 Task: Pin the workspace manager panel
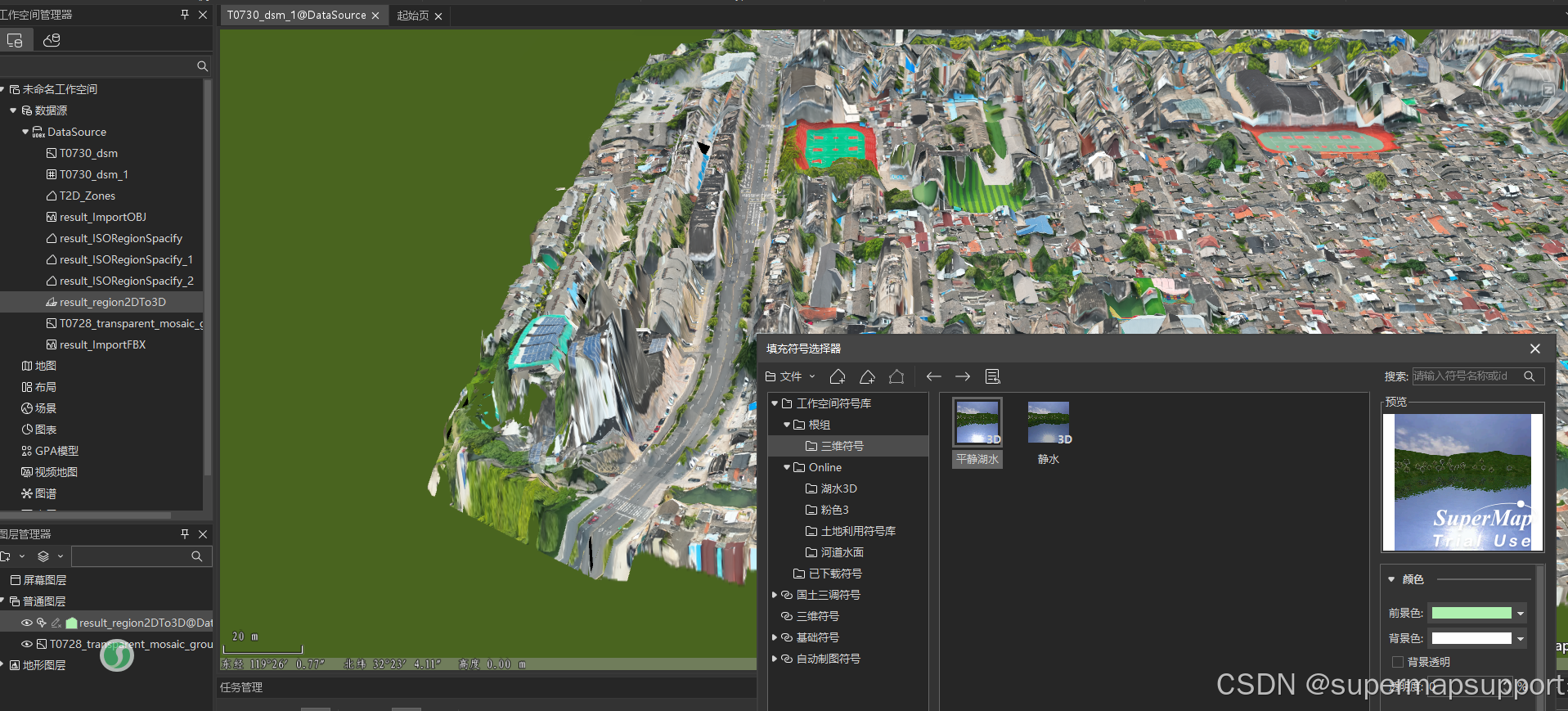point(185,15)
